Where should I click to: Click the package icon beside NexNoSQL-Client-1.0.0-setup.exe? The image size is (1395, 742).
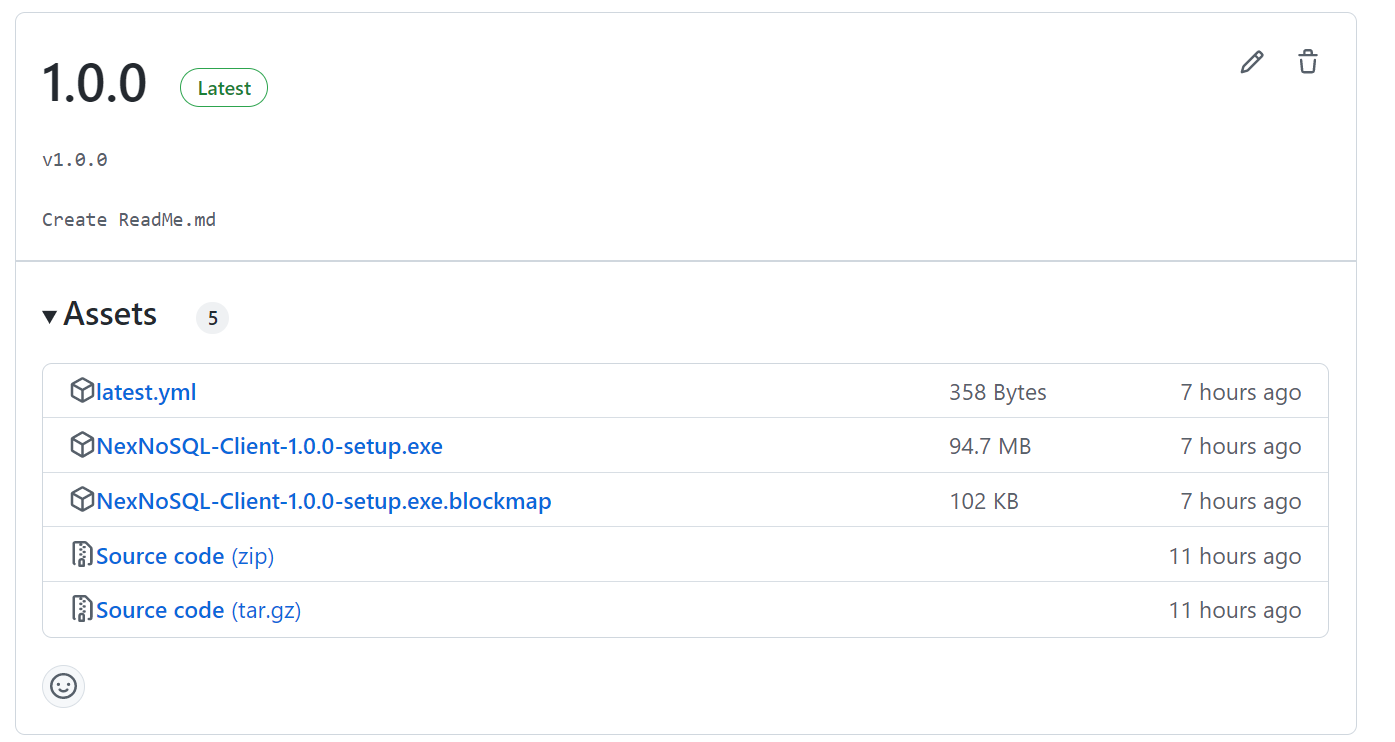(x=82, y=445)
